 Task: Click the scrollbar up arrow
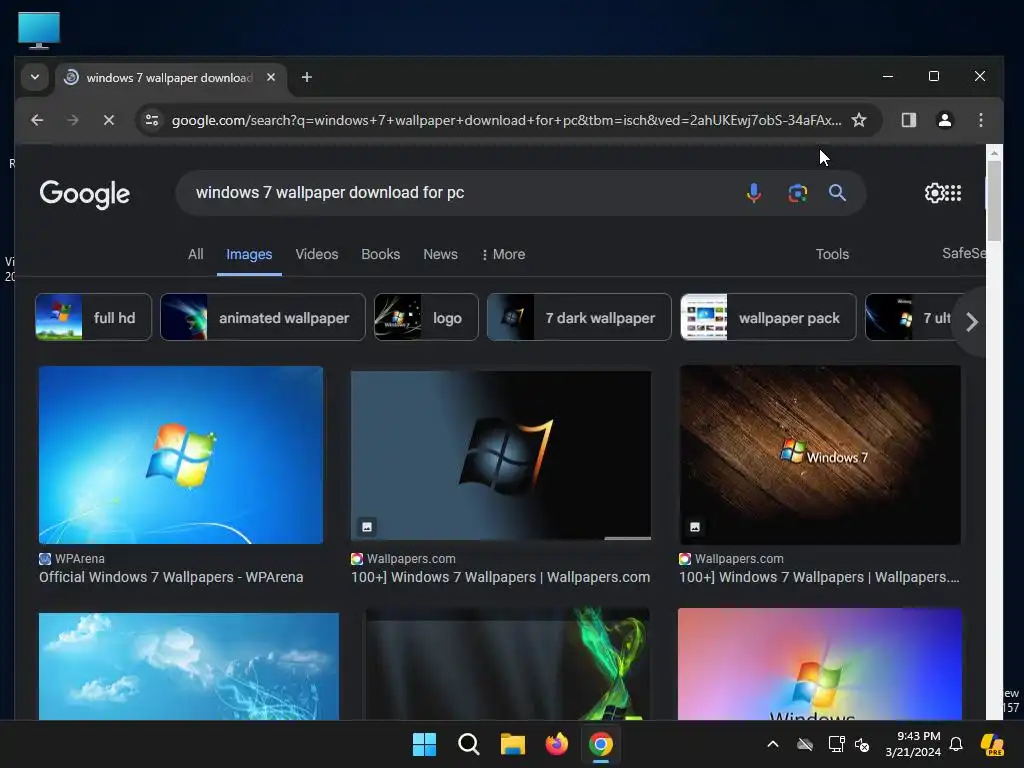coord(994,153)
